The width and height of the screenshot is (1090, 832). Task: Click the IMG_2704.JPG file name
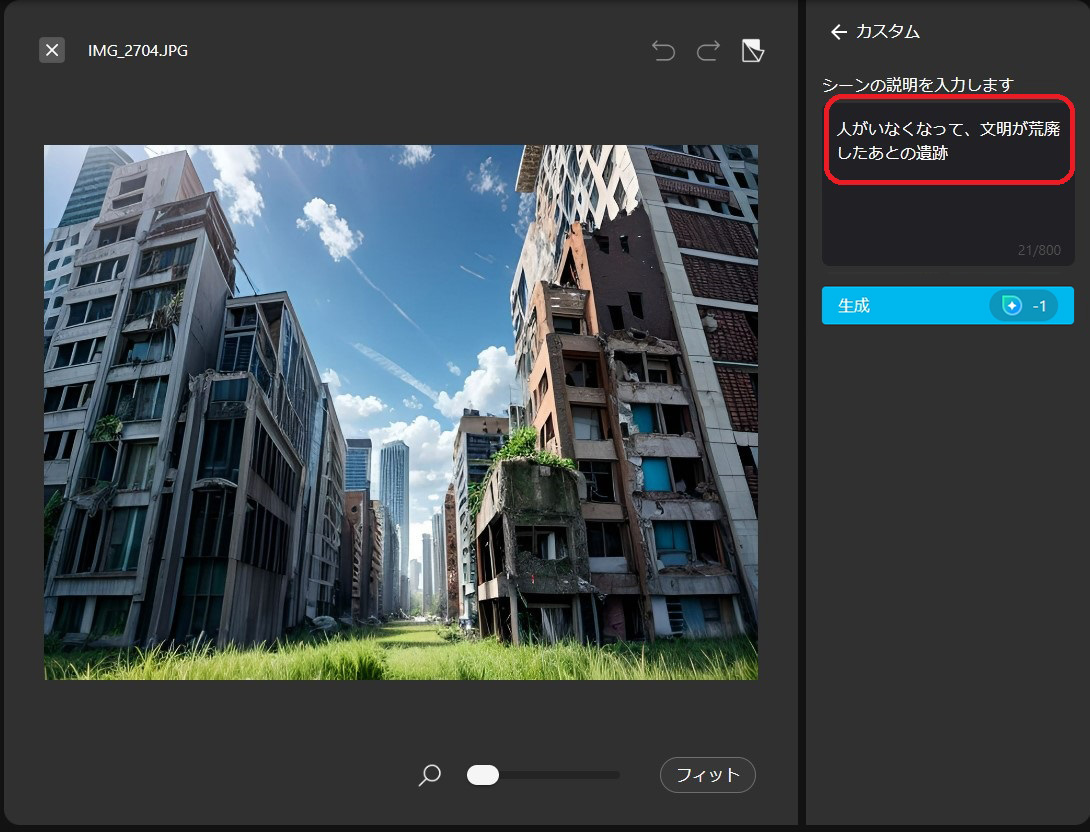click(138, 51)
